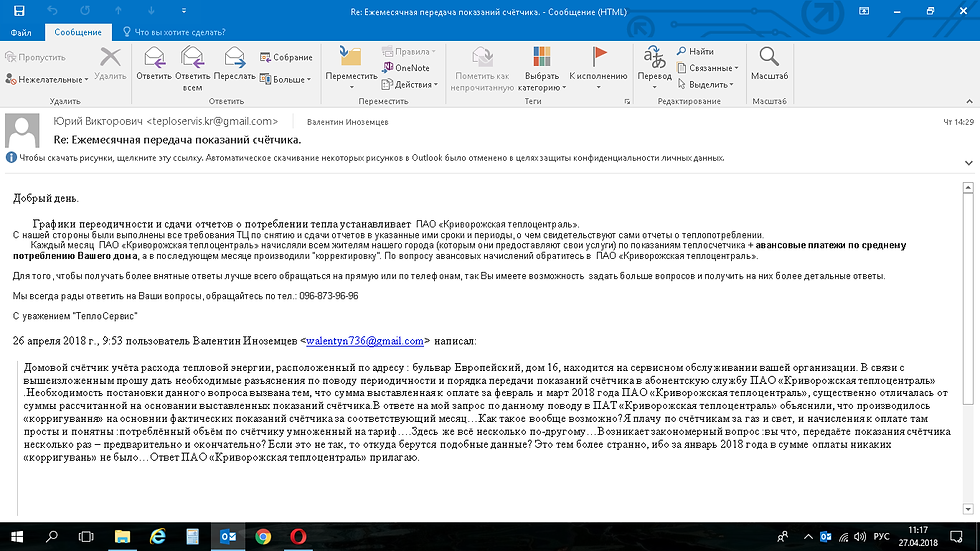Click the Перевод translate button

pos(654,67)
